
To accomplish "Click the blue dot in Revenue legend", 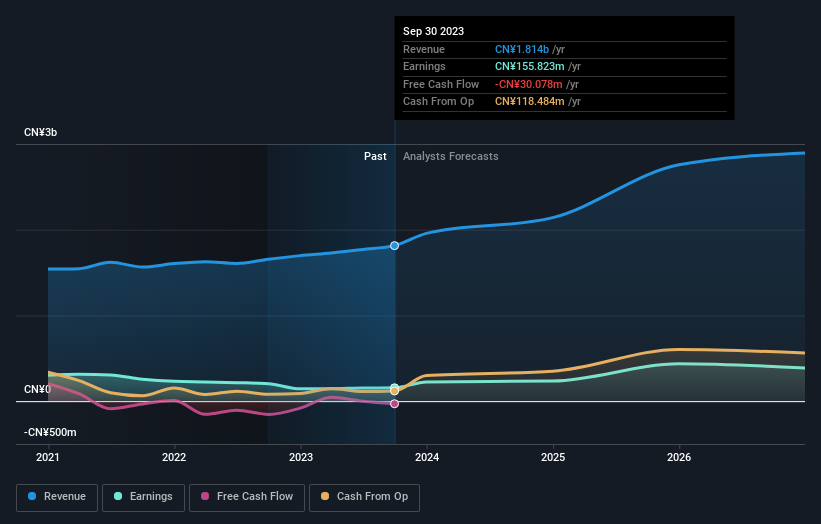I will (32, 496).
